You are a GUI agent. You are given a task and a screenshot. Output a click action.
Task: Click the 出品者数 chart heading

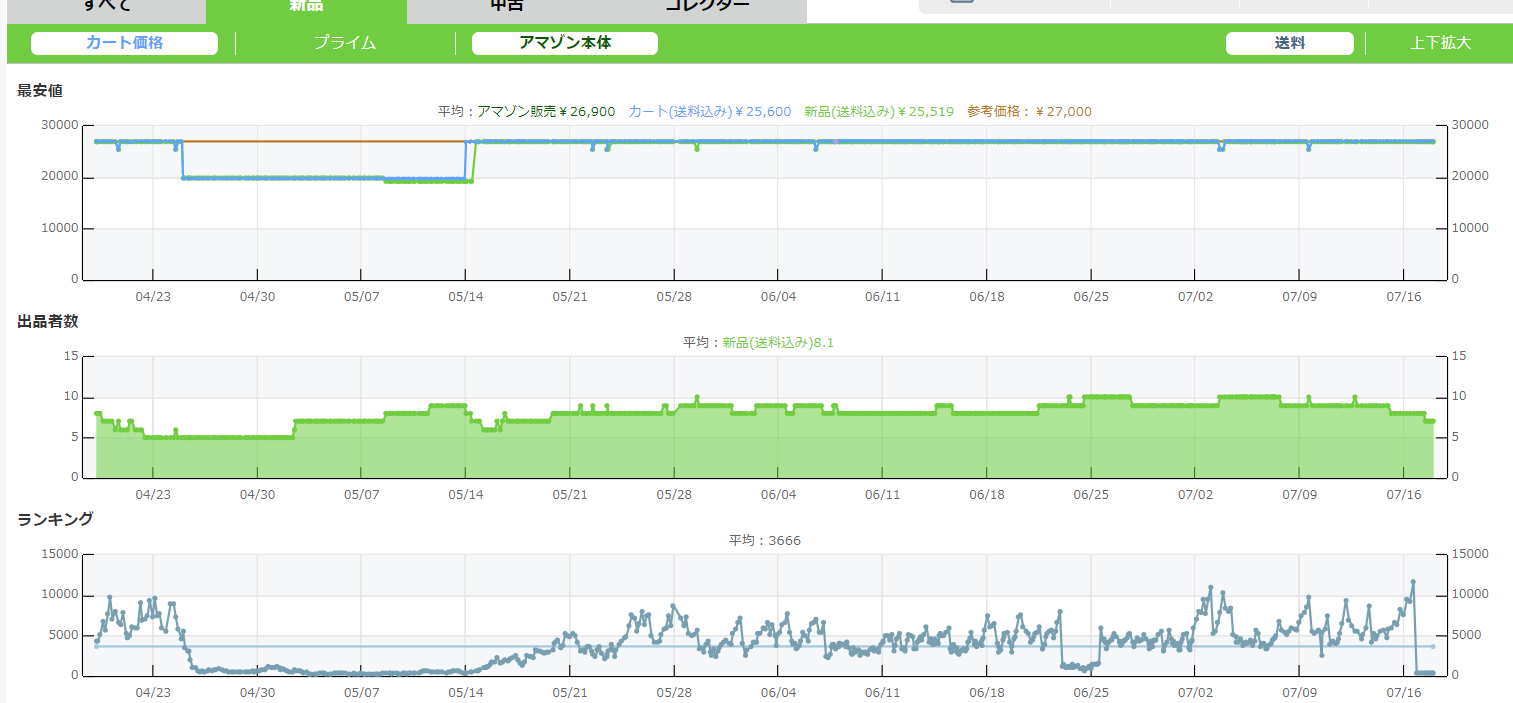click(48, 321)
